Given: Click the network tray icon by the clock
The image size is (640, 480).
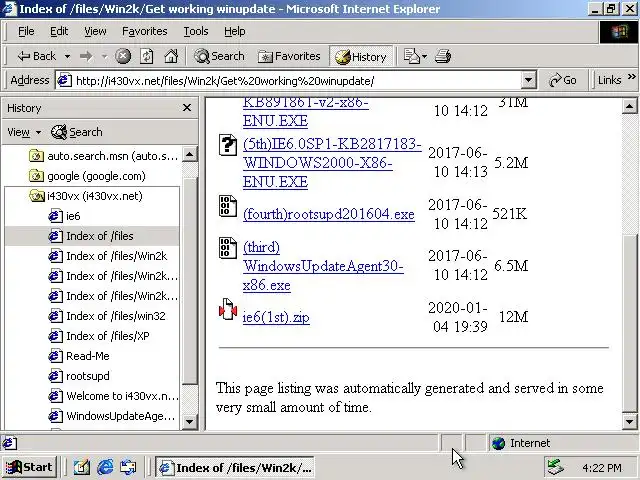Looking at the screenshot, I should click(x=556, y=468).
